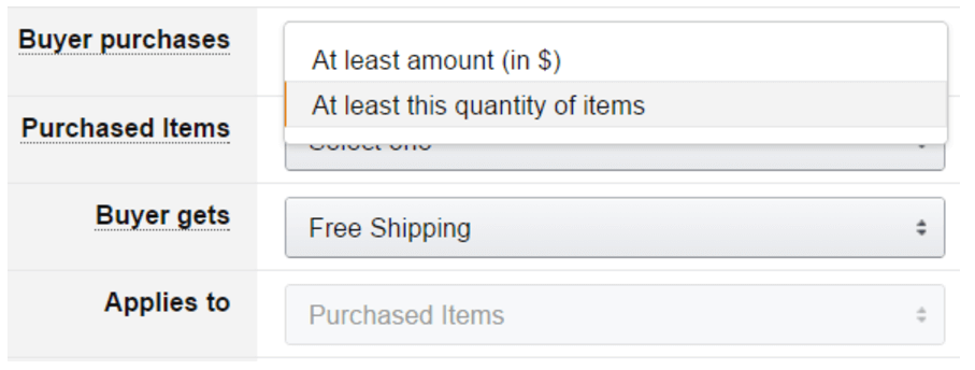Viewport: 975px width, 370px height.
Task: Click the 'Buyer purchases' help label
Action: click(x=124, y=40)
